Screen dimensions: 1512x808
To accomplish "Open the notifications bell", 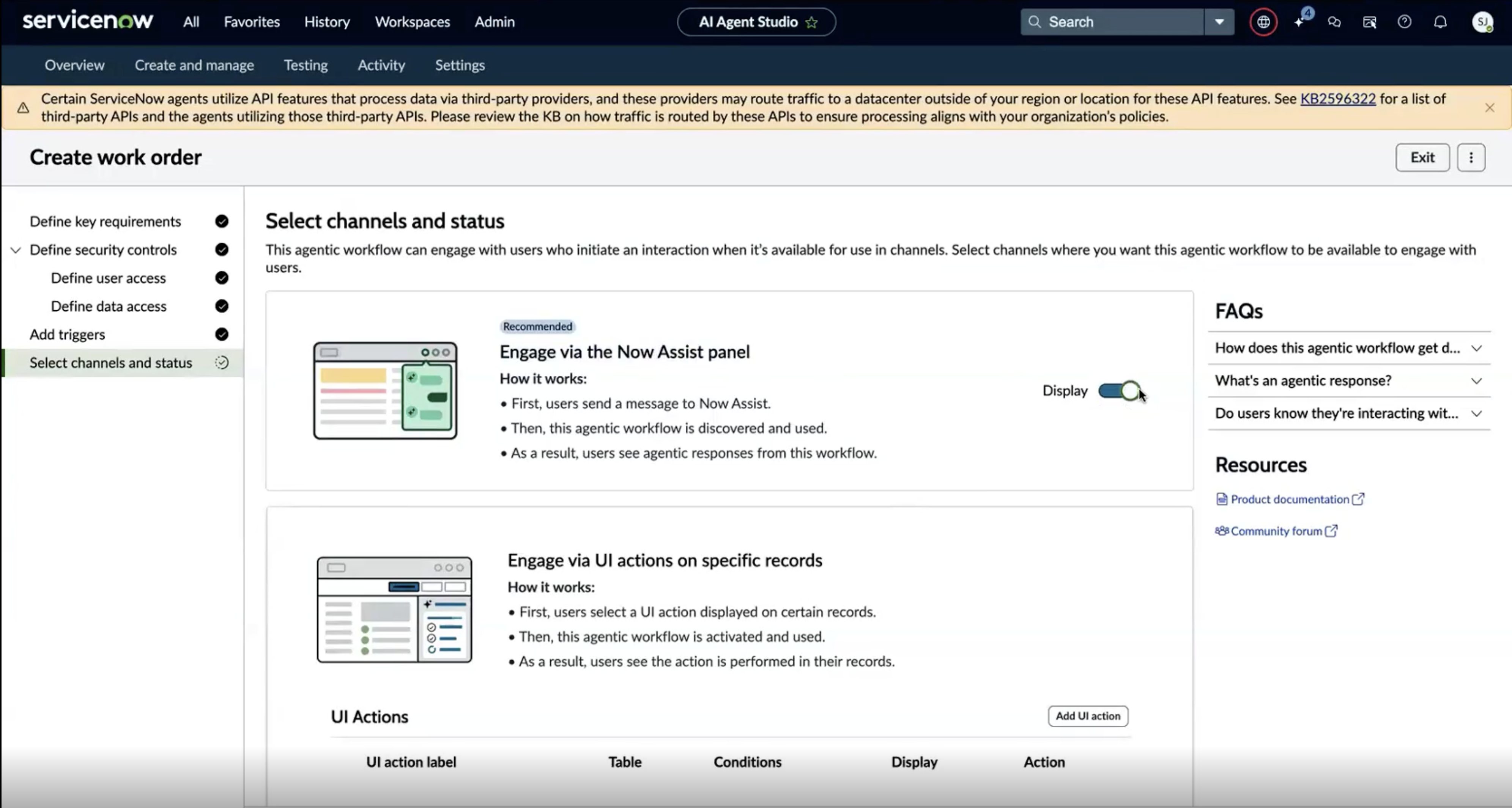I will pos(1440,22).
